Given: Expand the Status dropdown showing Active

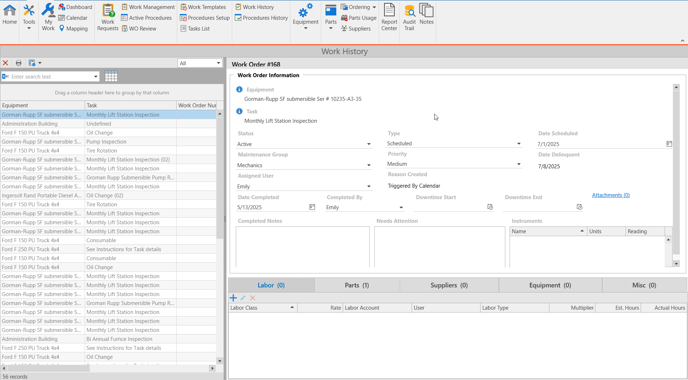Looking at the screenshot, I should click(369, 144).
